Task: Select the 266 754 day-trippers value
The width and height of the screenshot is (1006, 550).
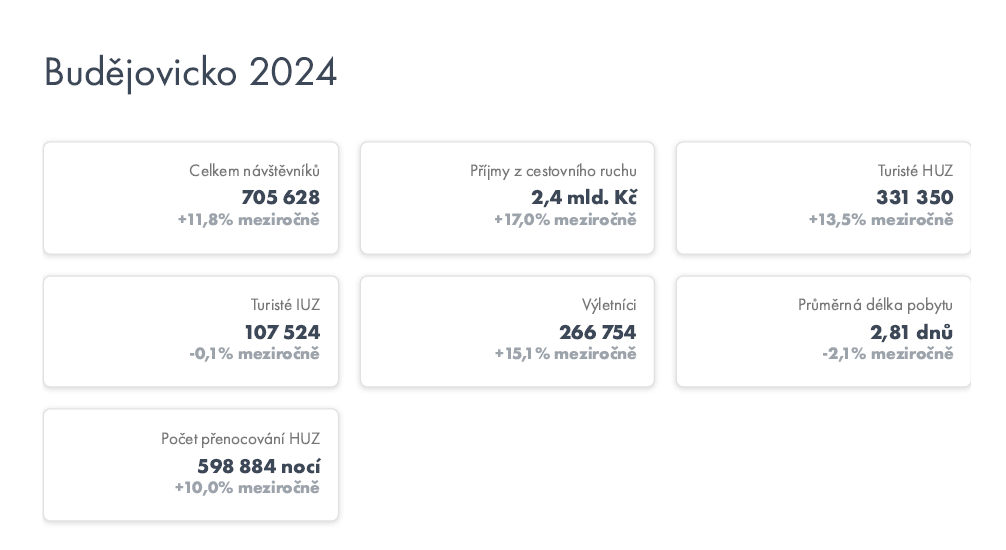Action: pos(597,332)
